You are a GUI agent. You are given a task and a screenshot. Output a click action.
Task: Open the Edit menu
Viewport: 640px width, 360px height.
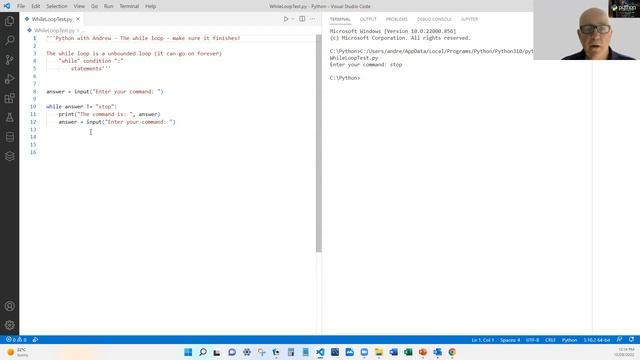36,6
